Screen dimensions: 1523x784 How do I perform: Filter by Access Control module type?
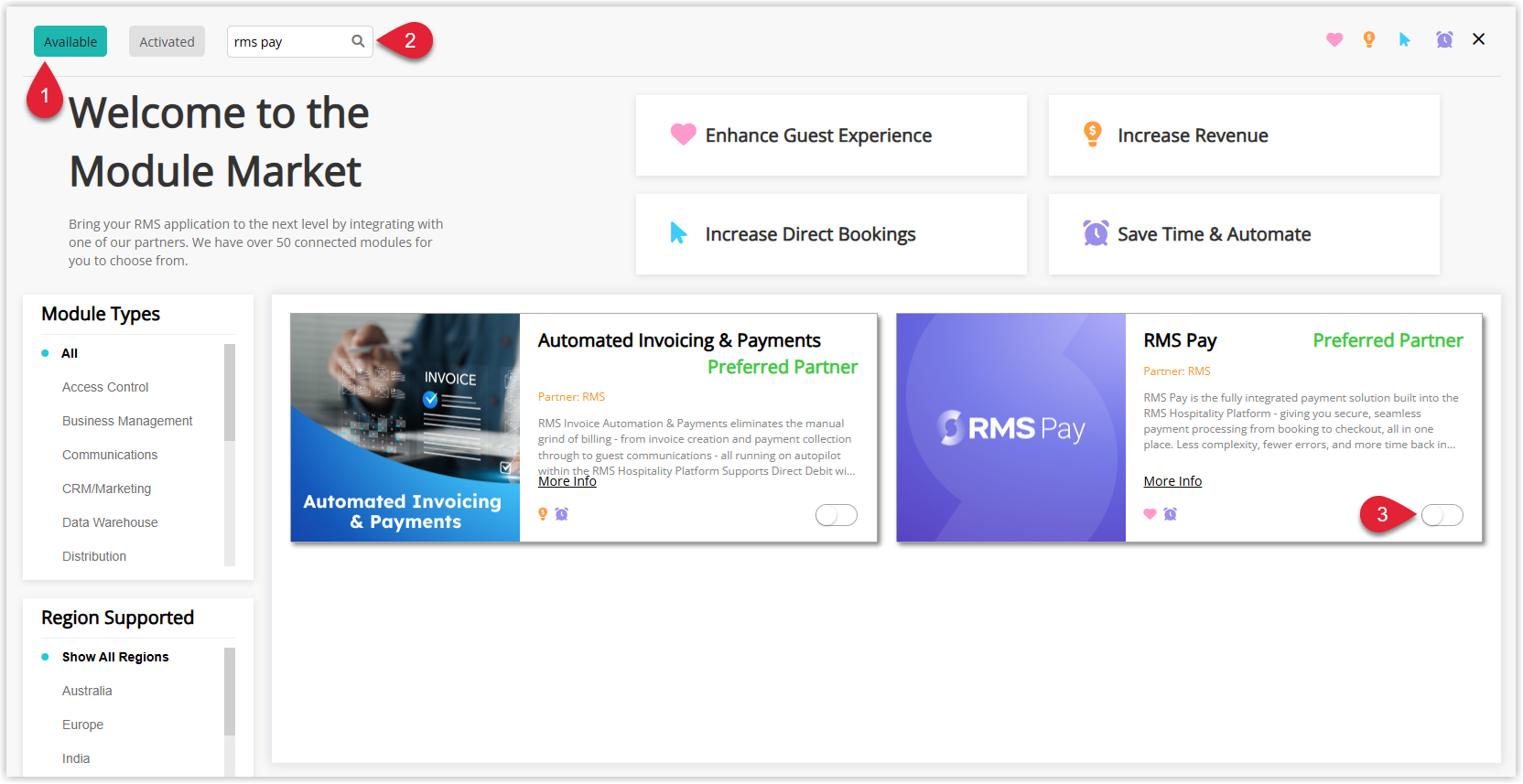[105, 387]
